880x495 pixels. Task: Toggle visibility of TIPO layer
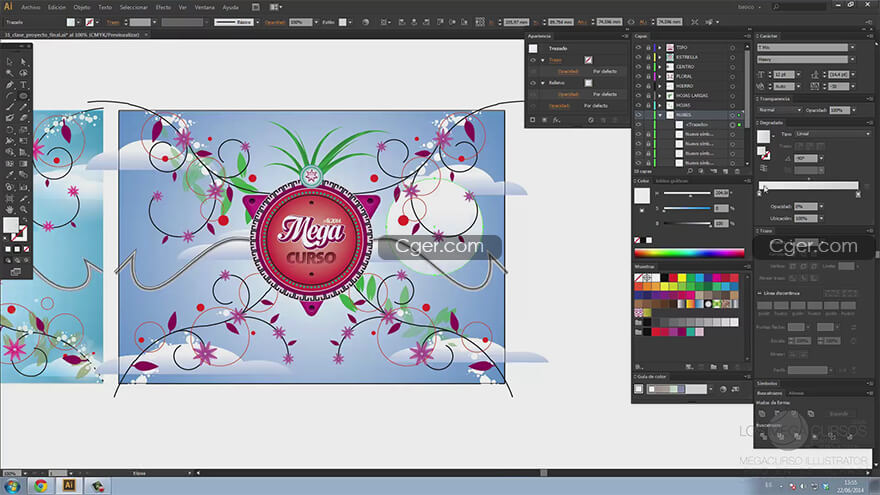(638, 48)
